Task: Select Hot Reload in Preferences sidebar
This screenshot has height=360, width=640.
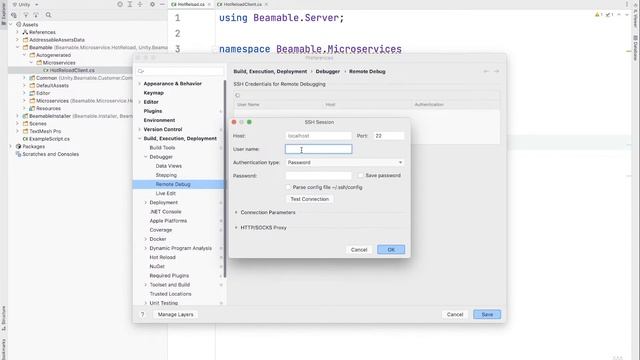Action: (x=162, y=258)
